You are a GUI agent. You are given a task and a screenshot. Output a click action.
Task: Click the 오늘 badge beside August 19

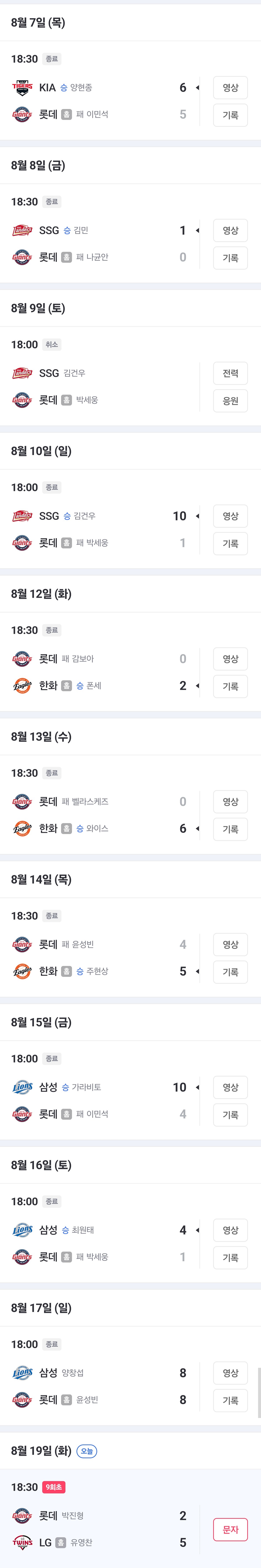(x=86, y=1451)
